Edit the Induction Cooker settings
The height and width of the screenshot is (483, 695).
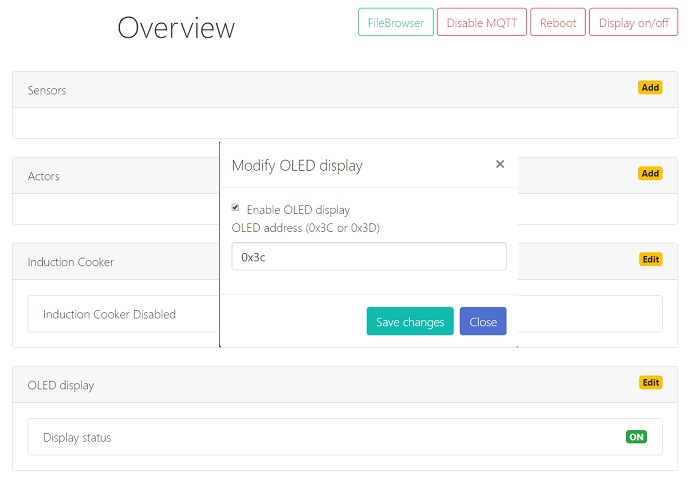(x=650, y=260)
